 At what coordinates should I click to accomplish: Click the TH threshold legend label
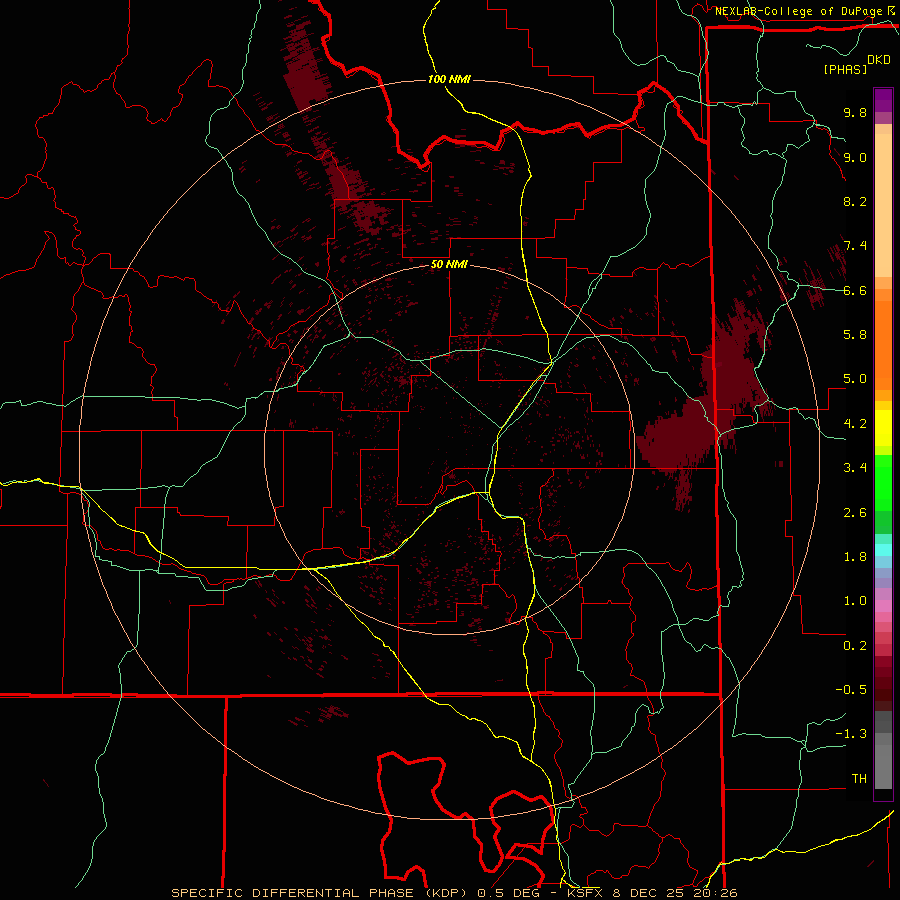859,779
